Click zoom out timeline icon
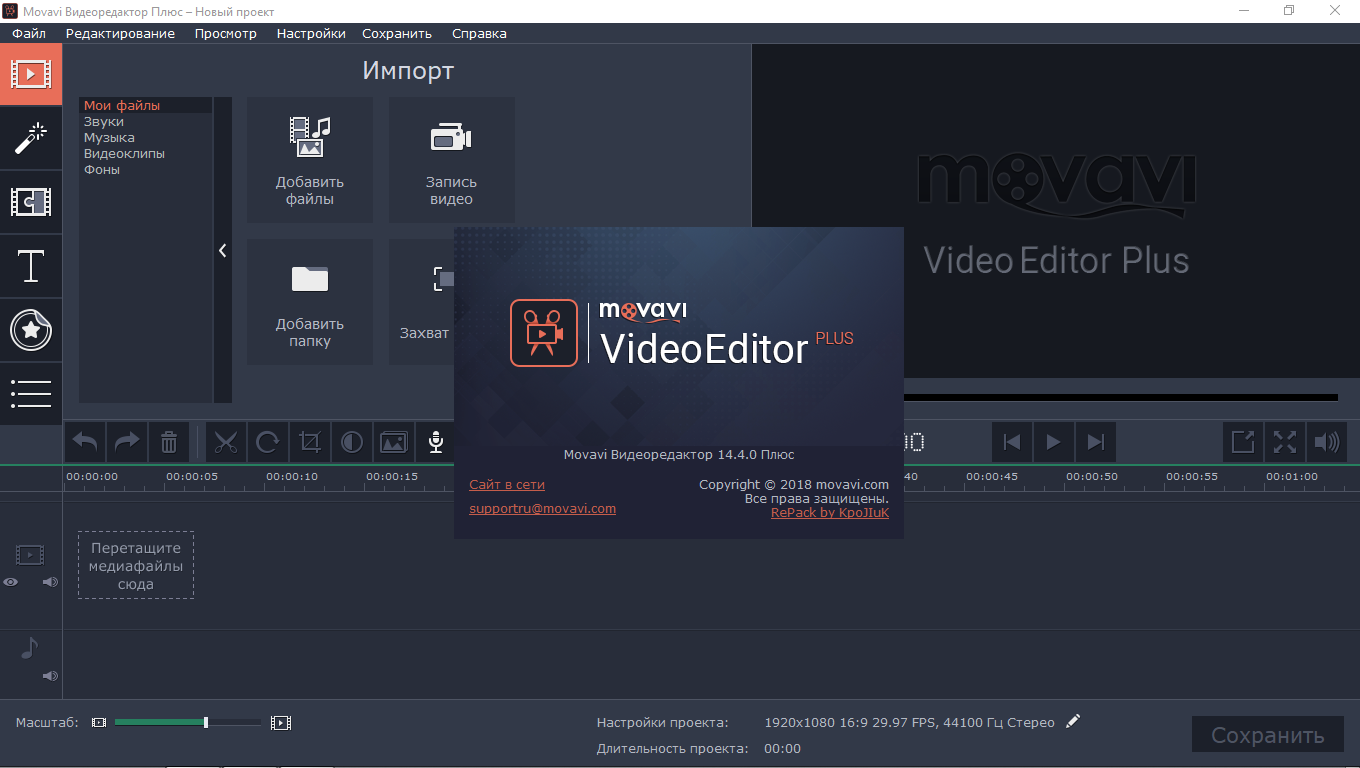1360x768 pixels. (x=98, y=722)
